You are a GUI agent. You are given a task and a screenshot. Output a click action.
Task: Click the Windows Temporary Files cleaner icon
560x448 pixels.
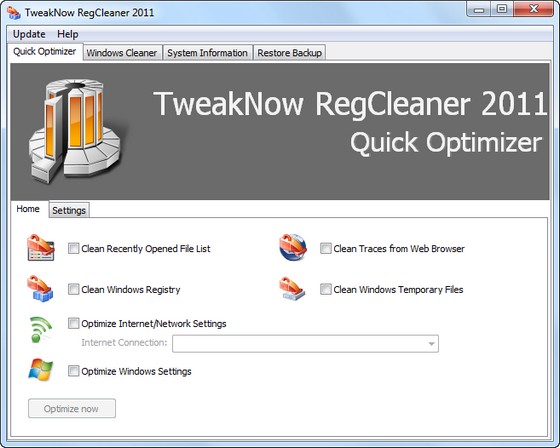(292, 289)
